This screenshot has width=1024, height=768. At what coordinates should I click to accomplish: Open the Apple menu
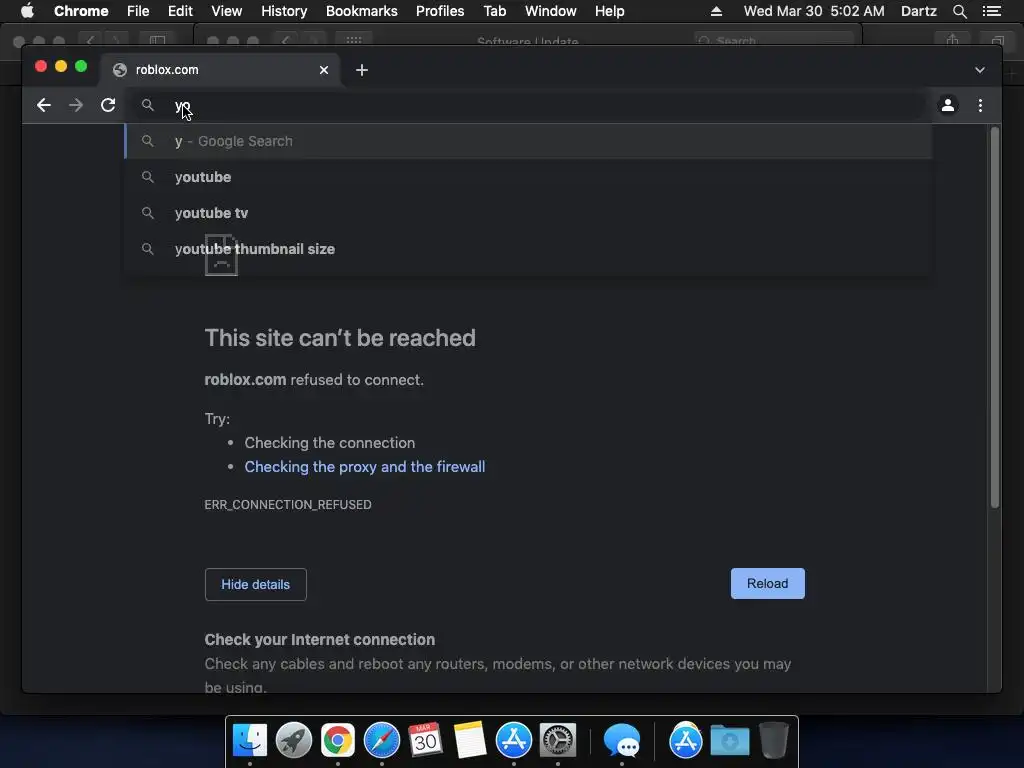[27, 11]
